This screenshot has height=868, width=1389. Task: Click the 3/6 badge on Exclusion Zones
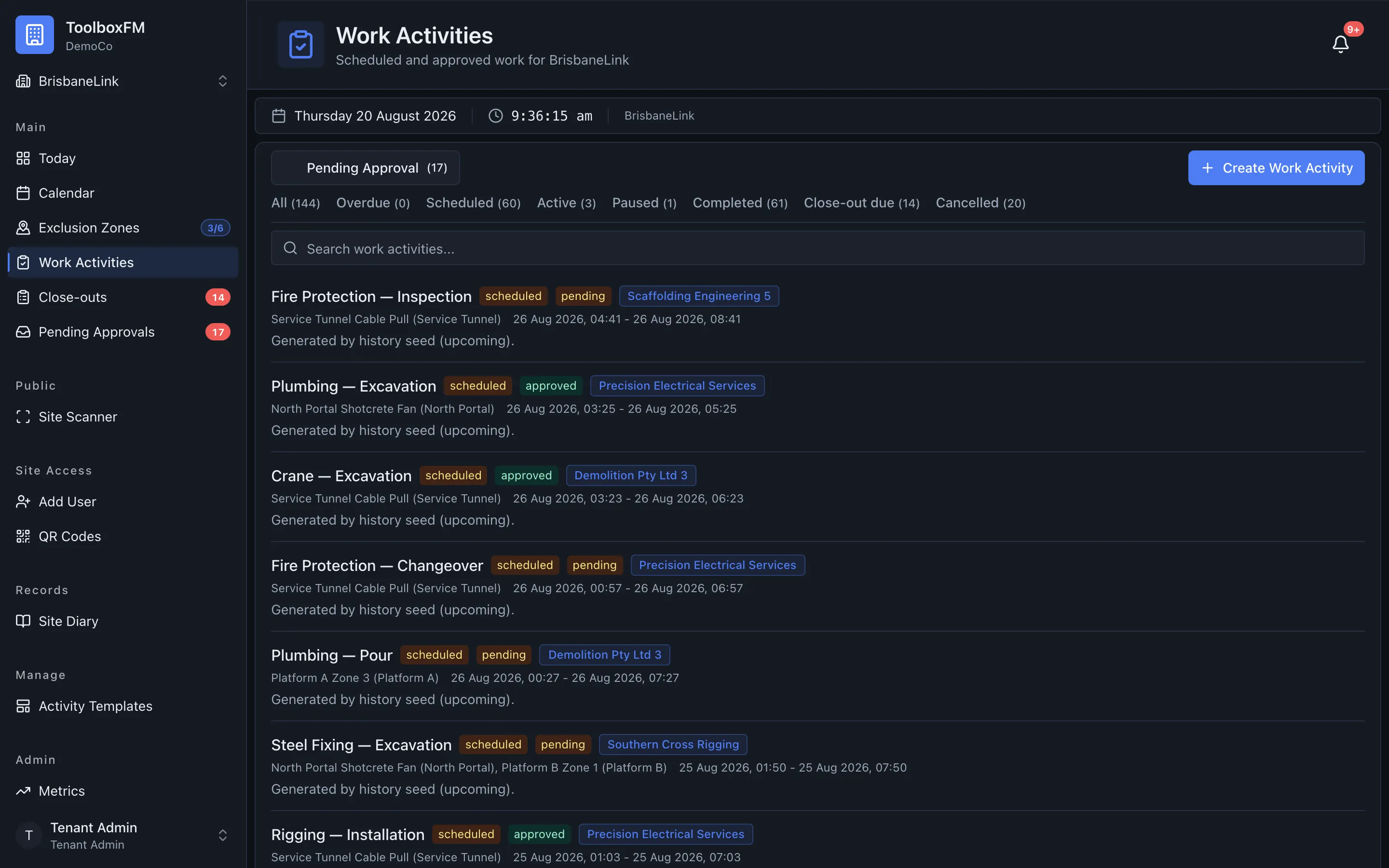click(215, 228)
